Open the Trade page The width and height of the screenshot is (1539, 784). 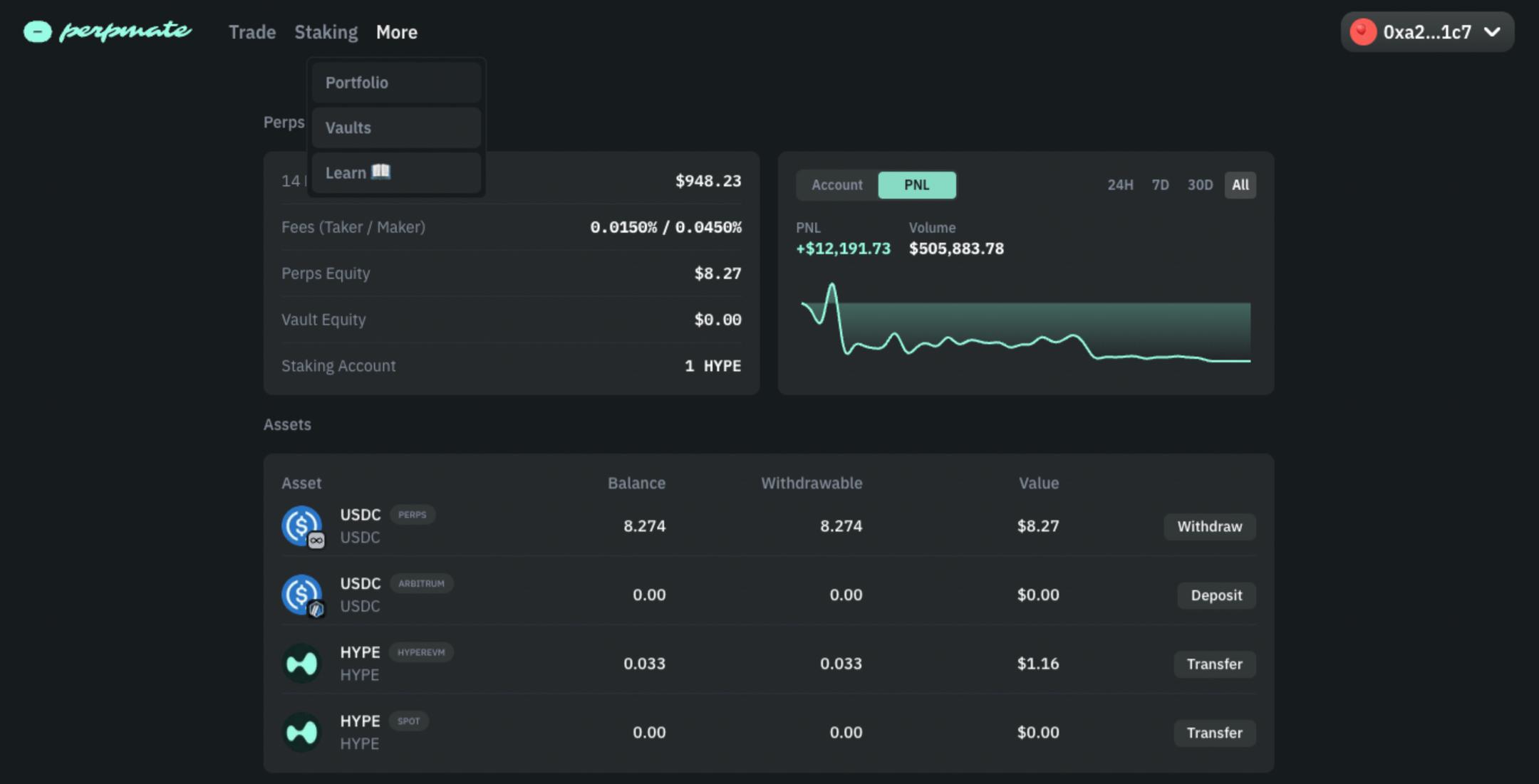coord(252,32)
